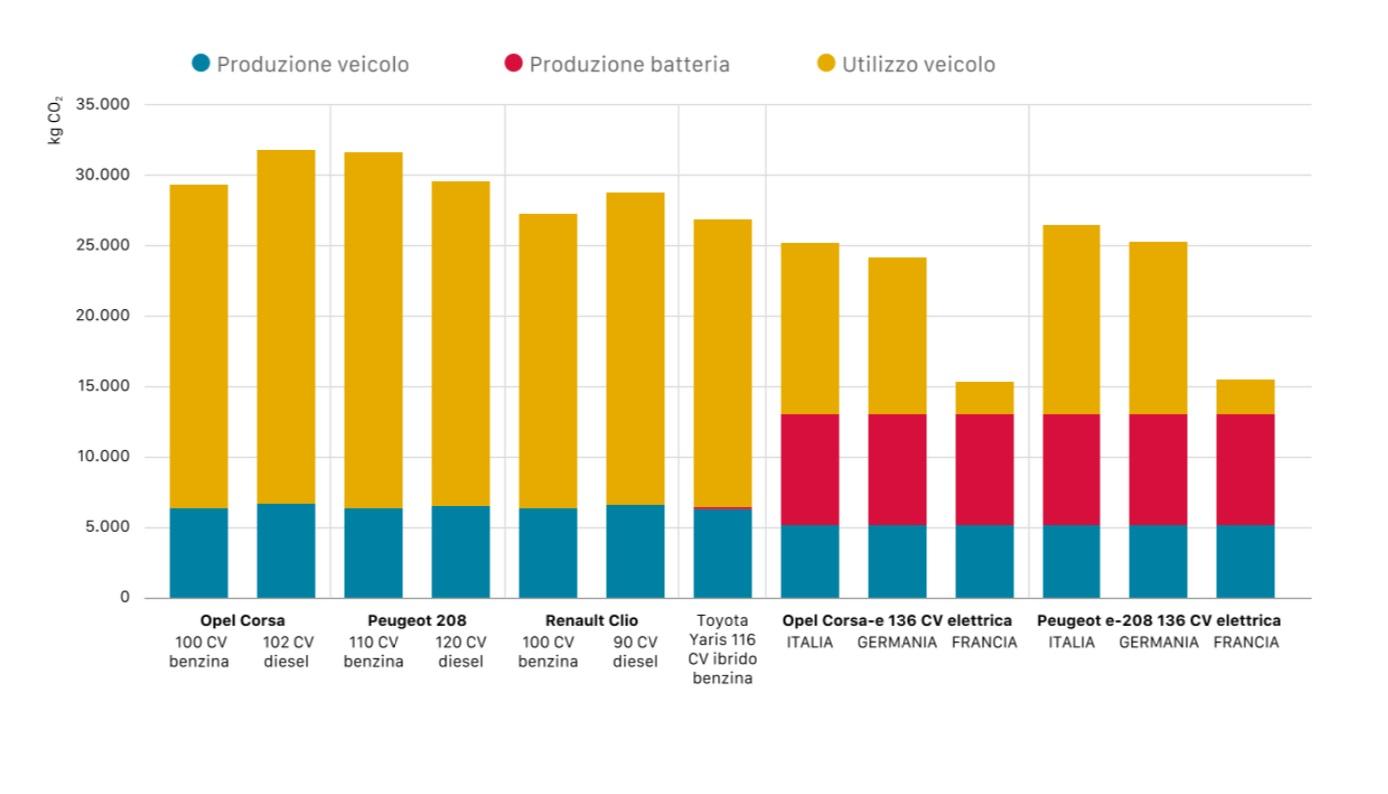Click the Opel Corsa 100 CV benzina blue segment
The width and height of the screenshot is (1388, 794).
point(199,553)
